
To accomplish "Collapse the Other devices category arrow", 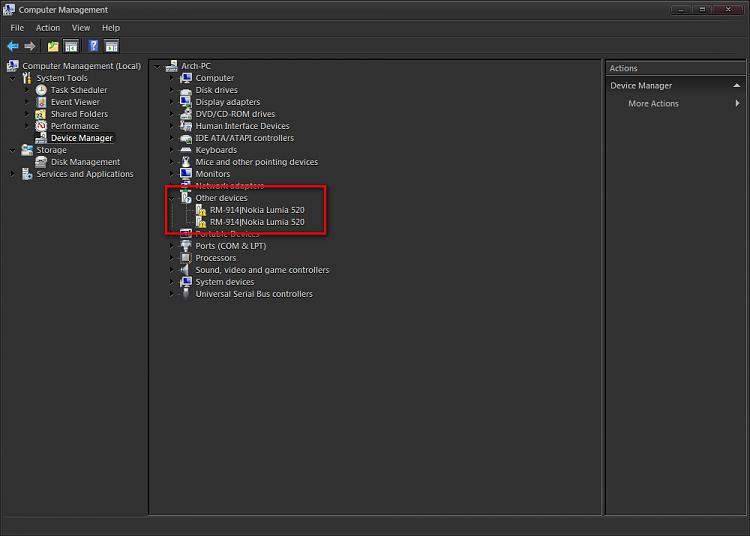I will (x=171, y=198).
